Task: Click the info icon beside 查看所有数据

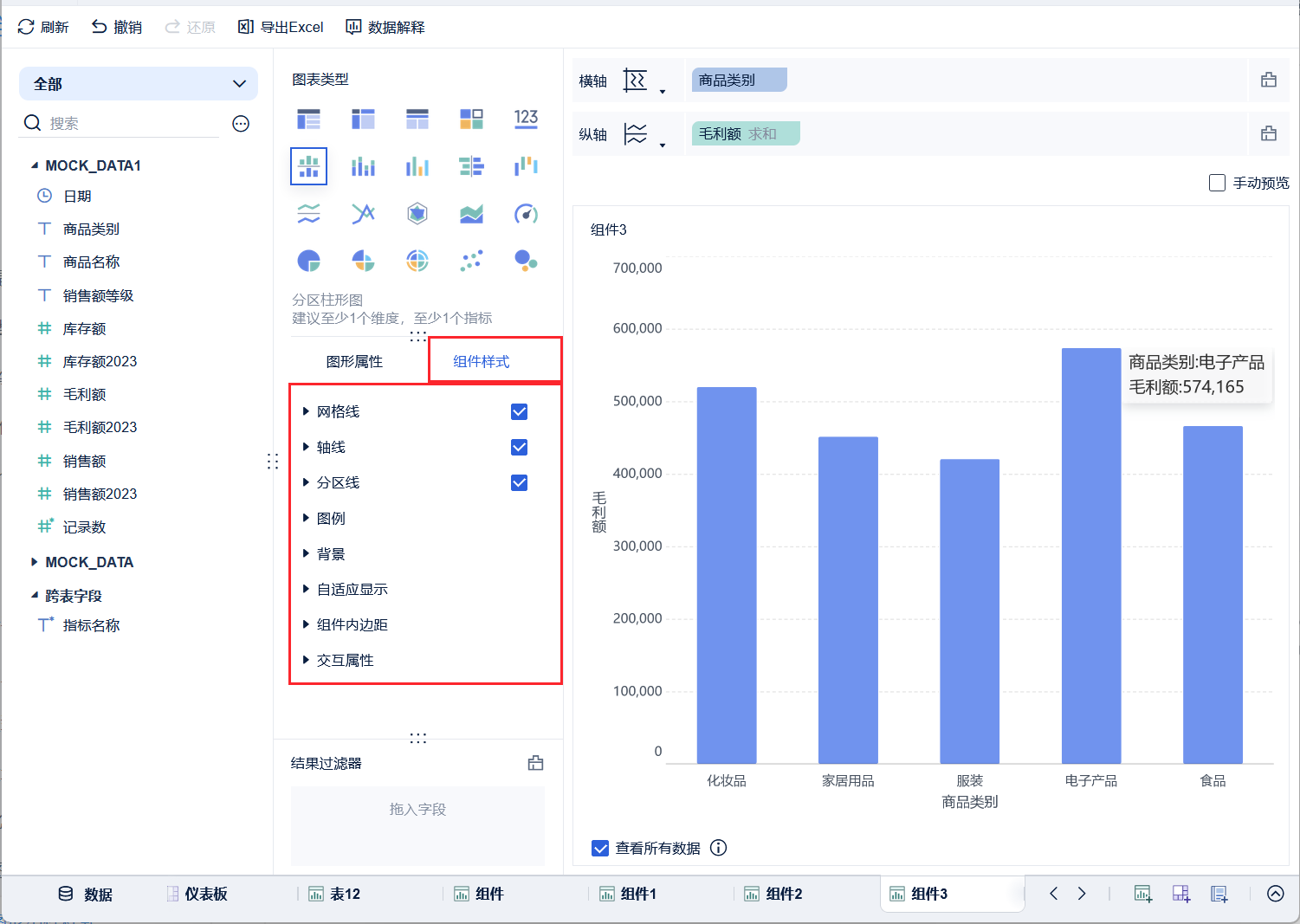Action: 718,848
